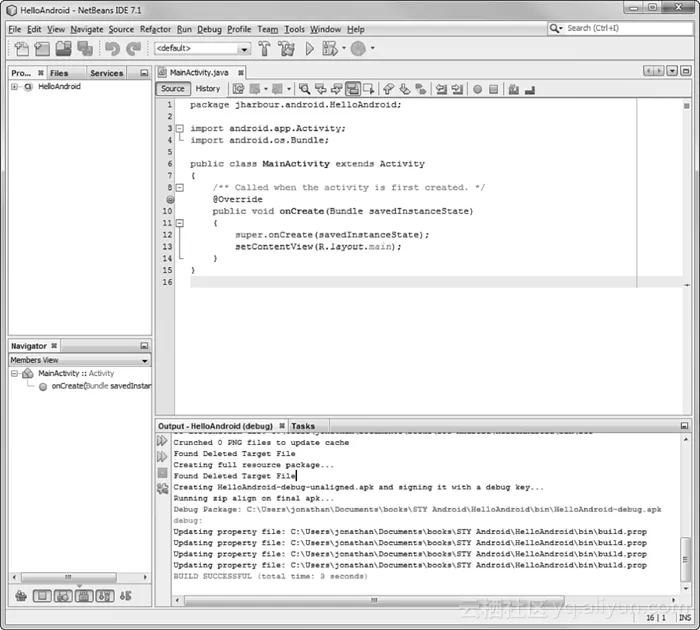Toggle History view button in editor
Viewport: 700px width, 630px height.
coord(207,89)
